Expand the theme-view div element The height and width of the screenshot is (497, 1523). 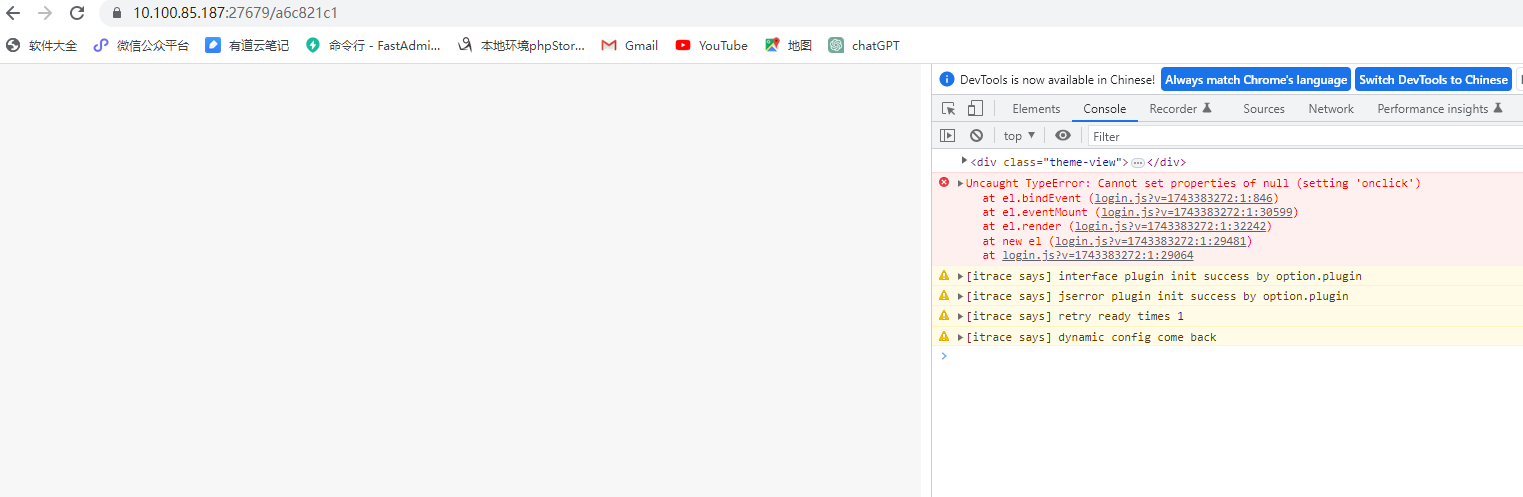click(x=964, y=161)
